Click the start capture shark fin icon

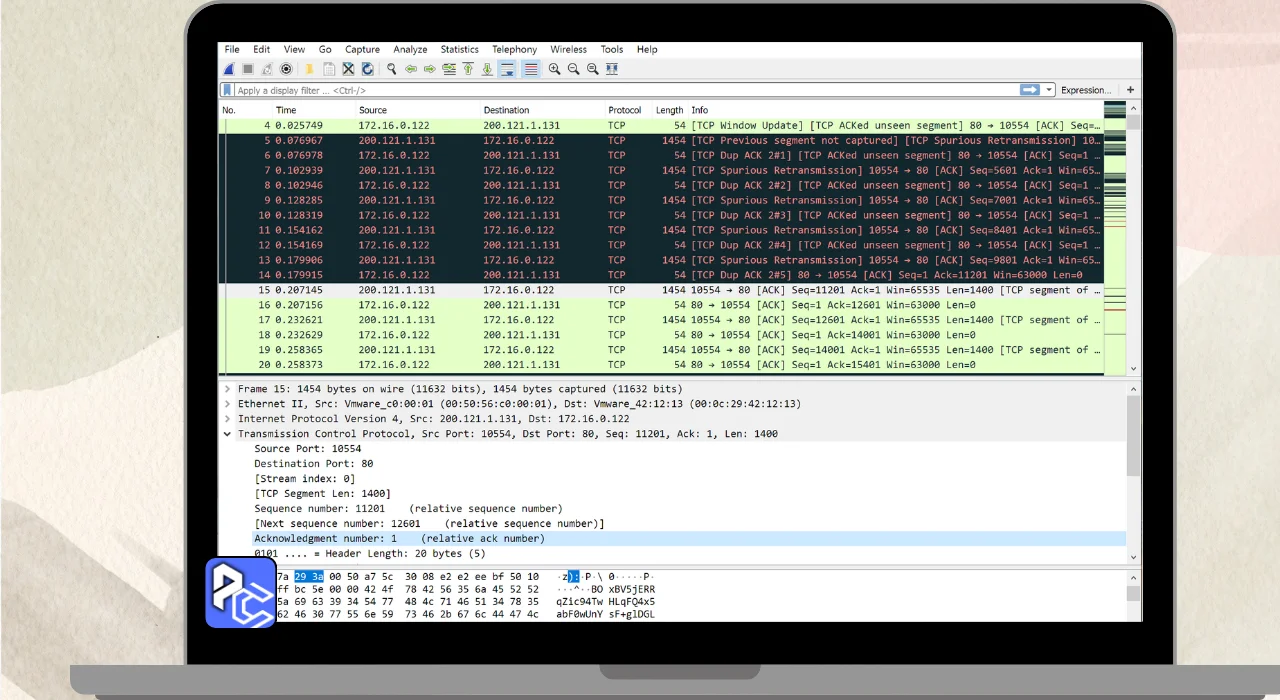tap(228, 69)
